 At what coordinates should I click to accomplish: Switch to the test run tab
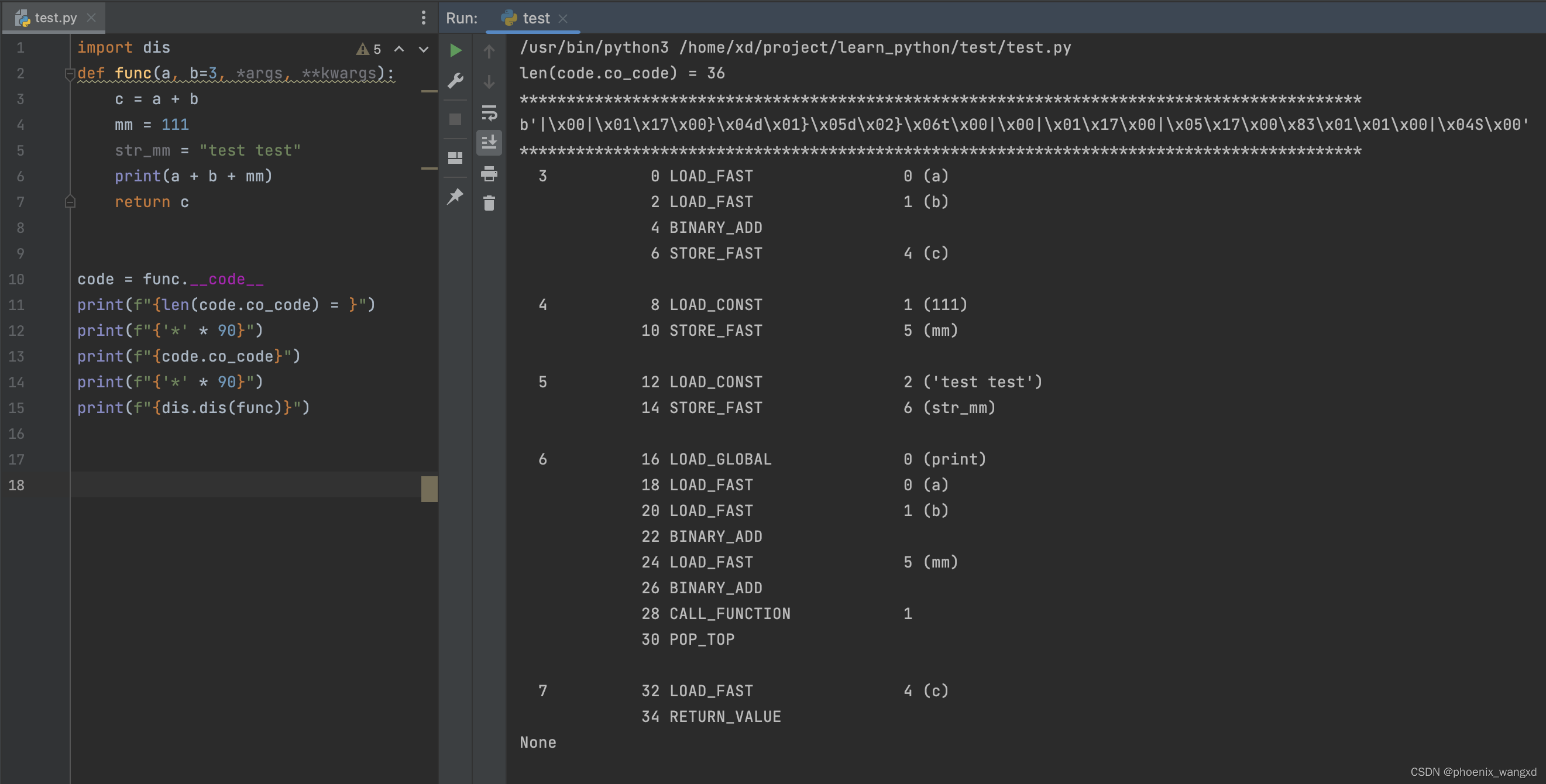click(535, 18)
